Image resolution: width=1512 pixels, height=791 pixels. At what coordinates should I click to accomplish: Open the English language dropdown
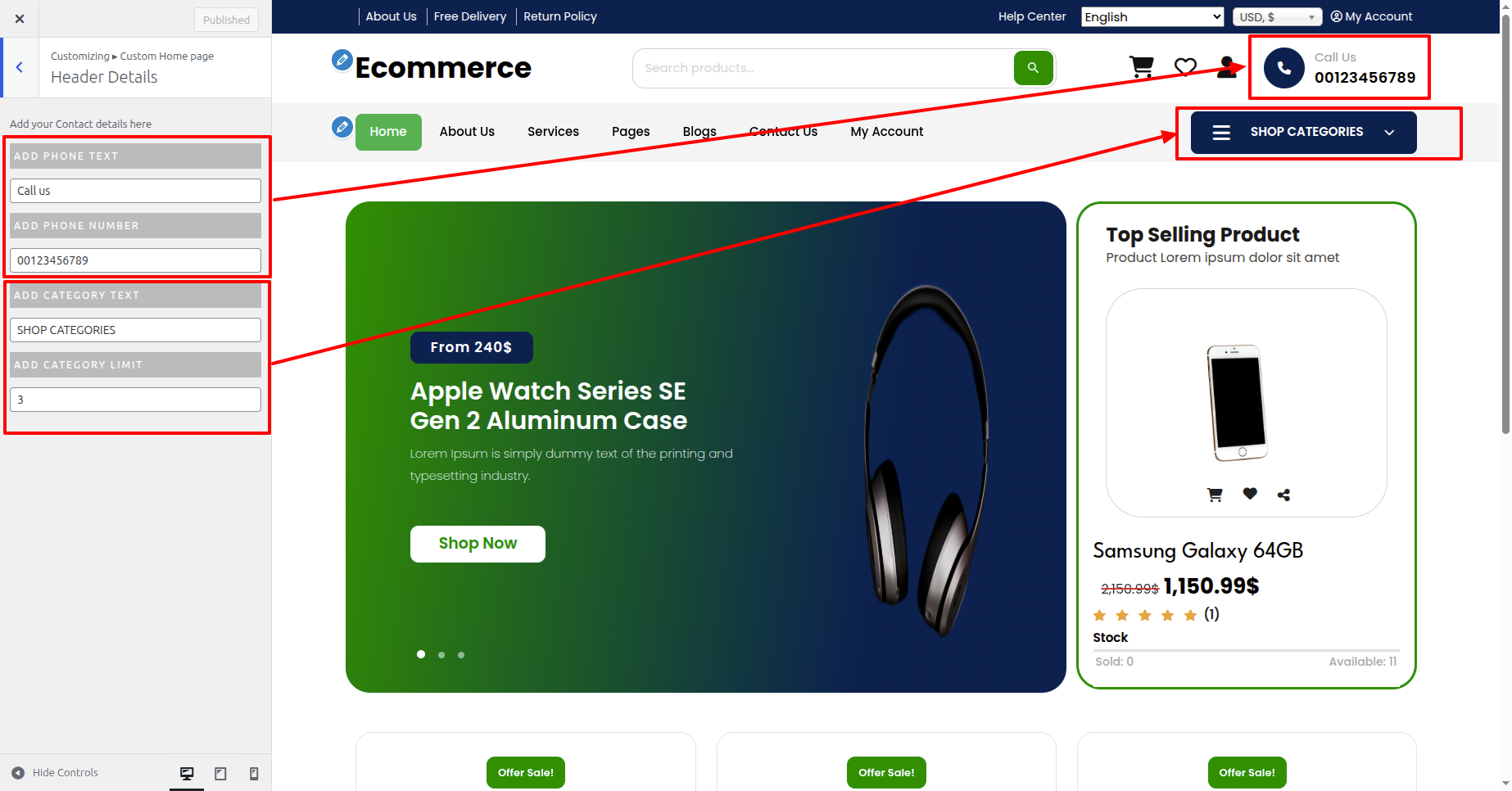1152,17
